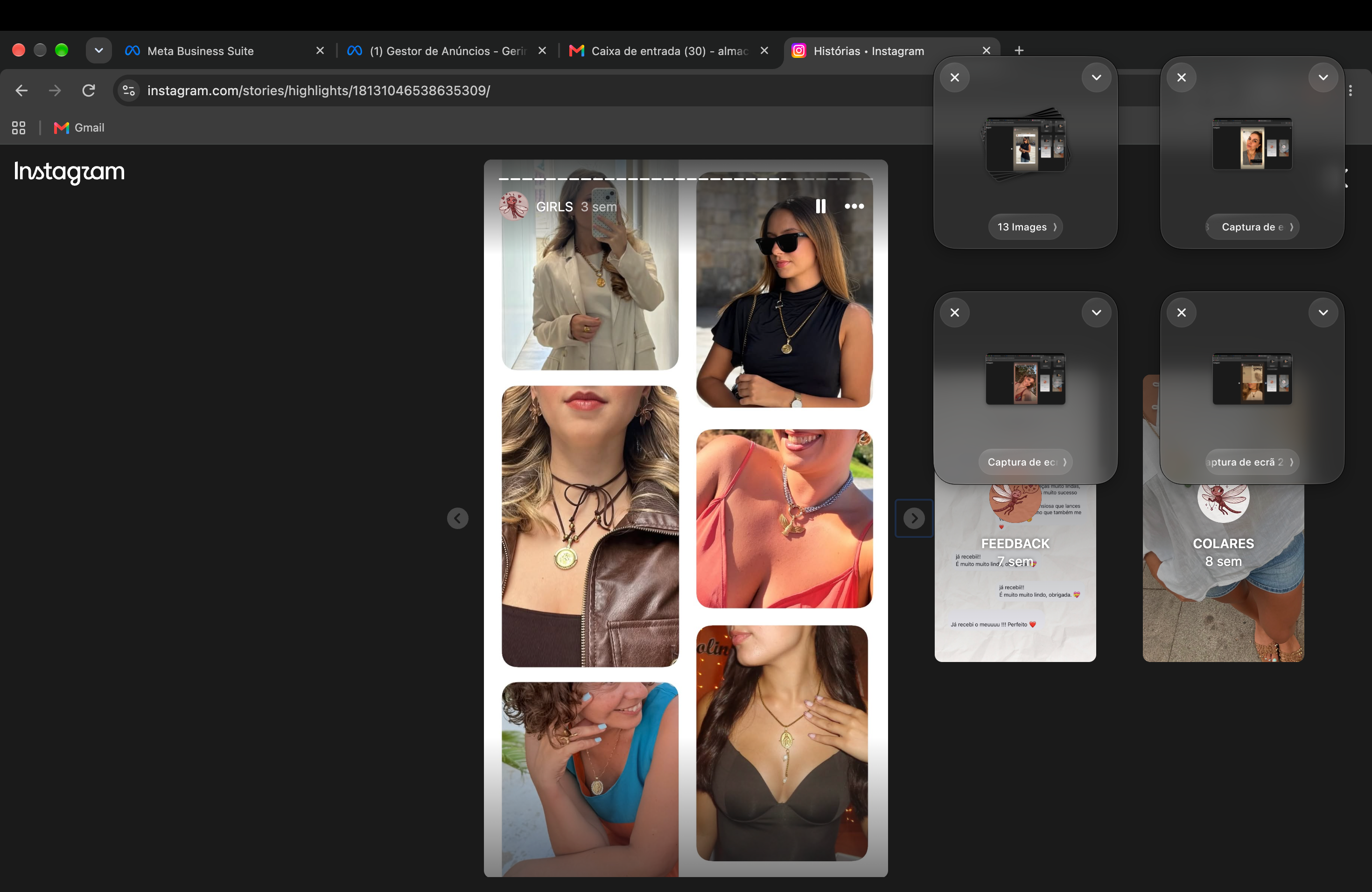Open the Gmail bookmark
This screenshot has height=892, width=1372.
[x=79, y=128]
